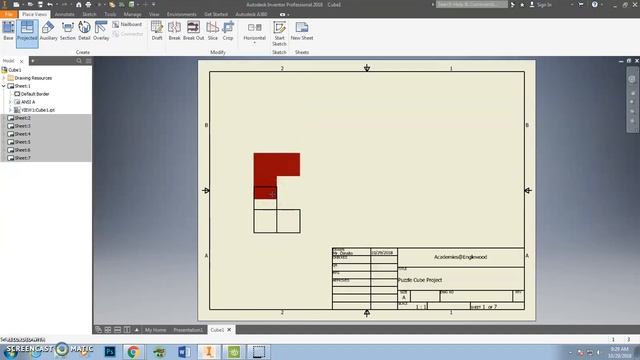Open the Environments tab

pos(182,14)
